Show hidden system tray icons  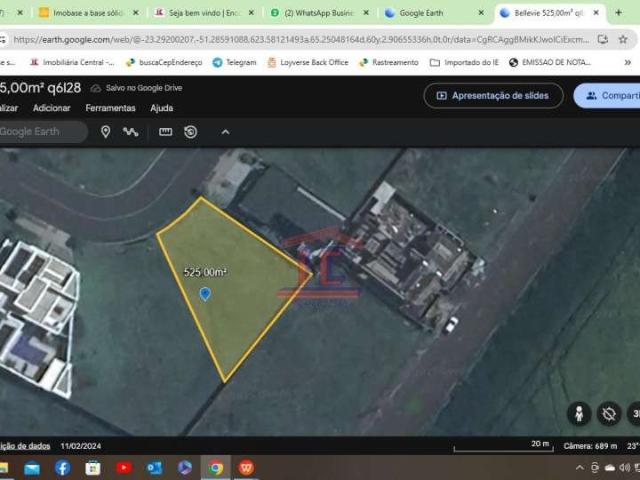581,467
